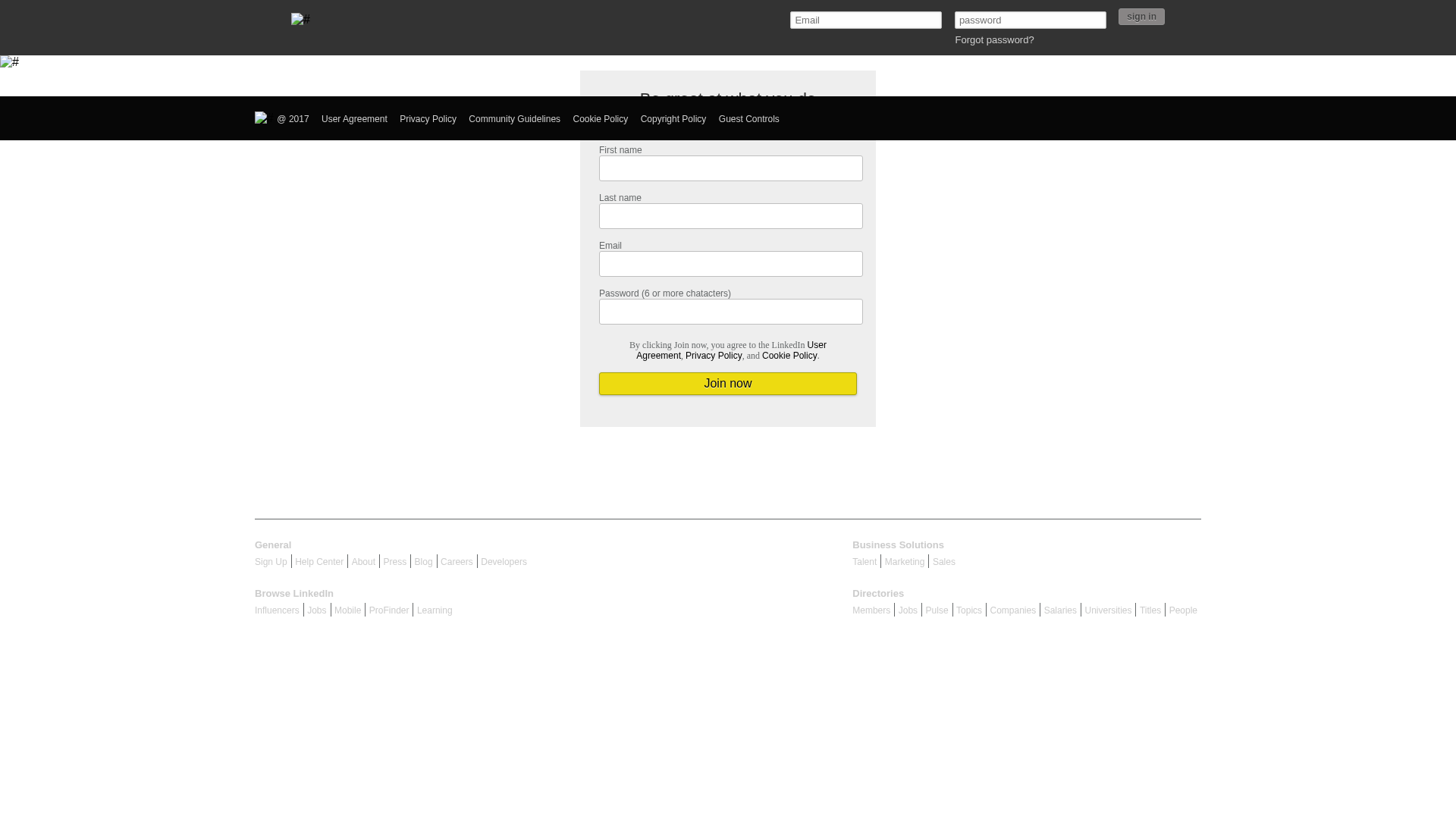Focus the Last name field
This screenshot has width=1456, height=819.
coord(731,216)
